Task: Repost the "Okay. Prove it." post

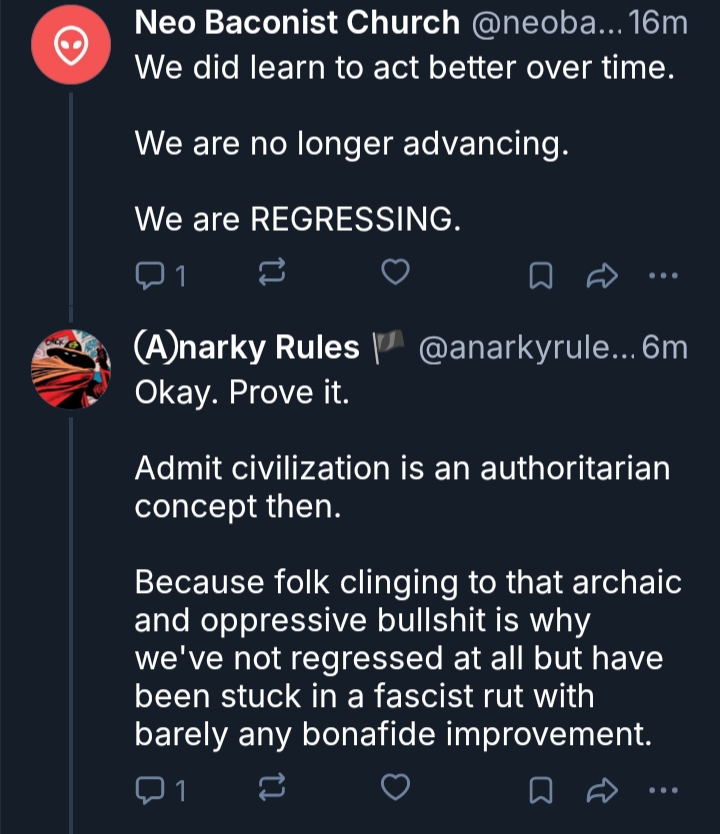Action: [273, 790]
